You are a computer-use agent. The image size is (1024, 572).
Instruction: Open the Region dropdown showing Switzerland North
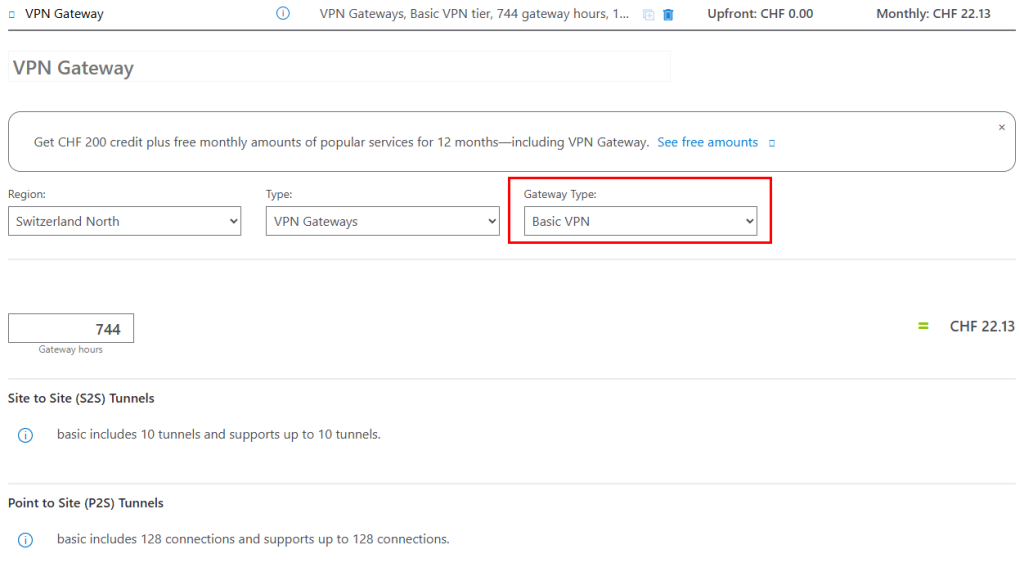125,221
